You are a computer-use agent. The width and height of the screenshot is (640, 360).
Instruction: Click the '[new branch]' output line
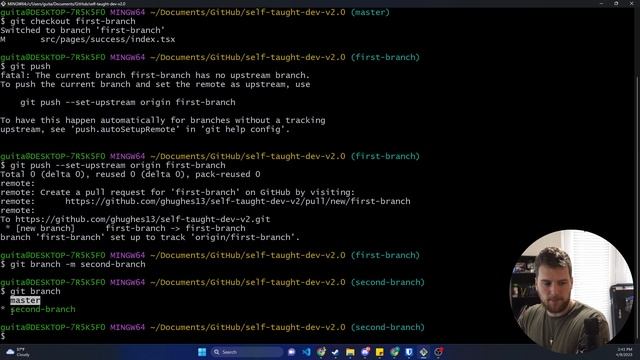click(x=126, y=228)
